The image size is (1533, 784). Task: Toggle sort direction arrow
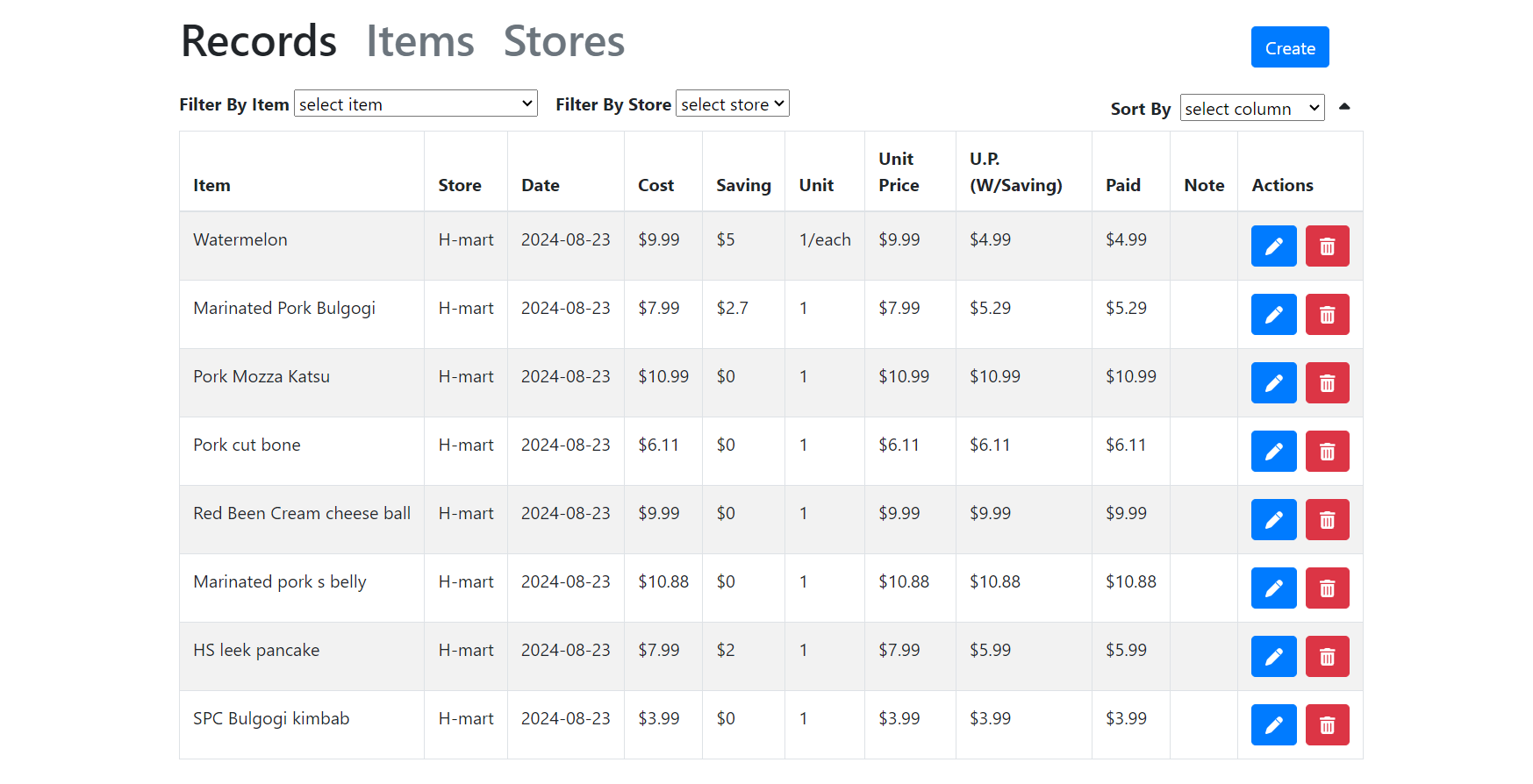click(x=1344, y=107)
